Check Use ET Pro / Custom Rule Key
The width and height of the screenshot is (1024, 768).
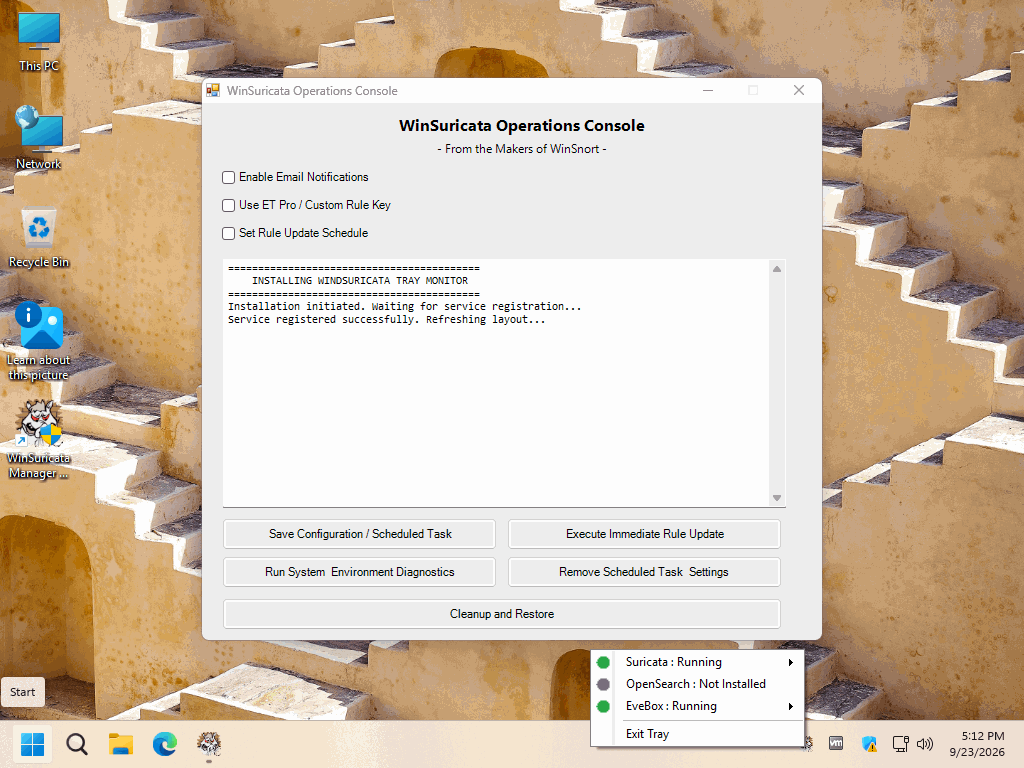point(229,206)
